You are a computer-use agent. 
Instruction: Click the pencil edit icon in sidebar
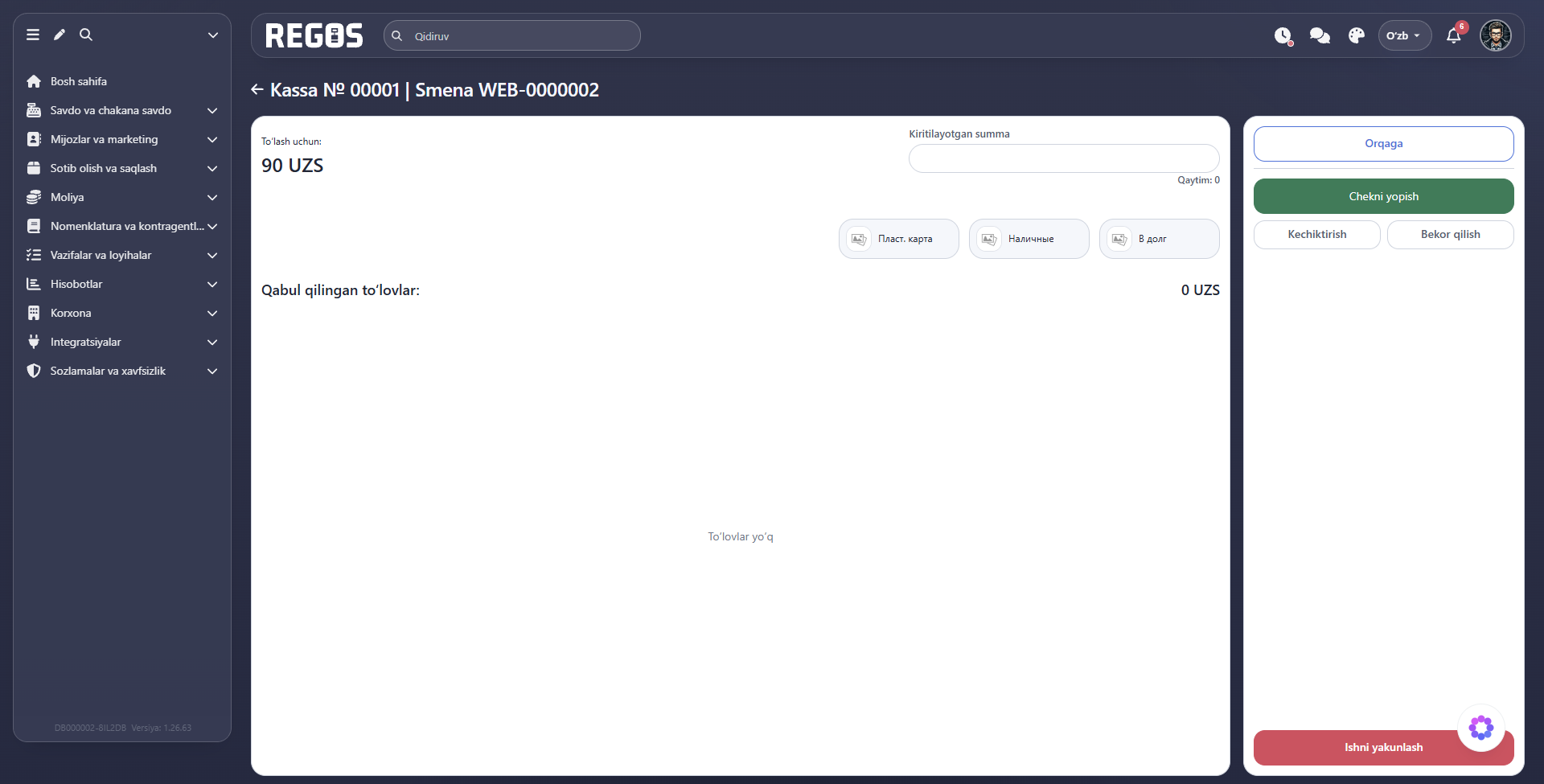pos(60,35)
